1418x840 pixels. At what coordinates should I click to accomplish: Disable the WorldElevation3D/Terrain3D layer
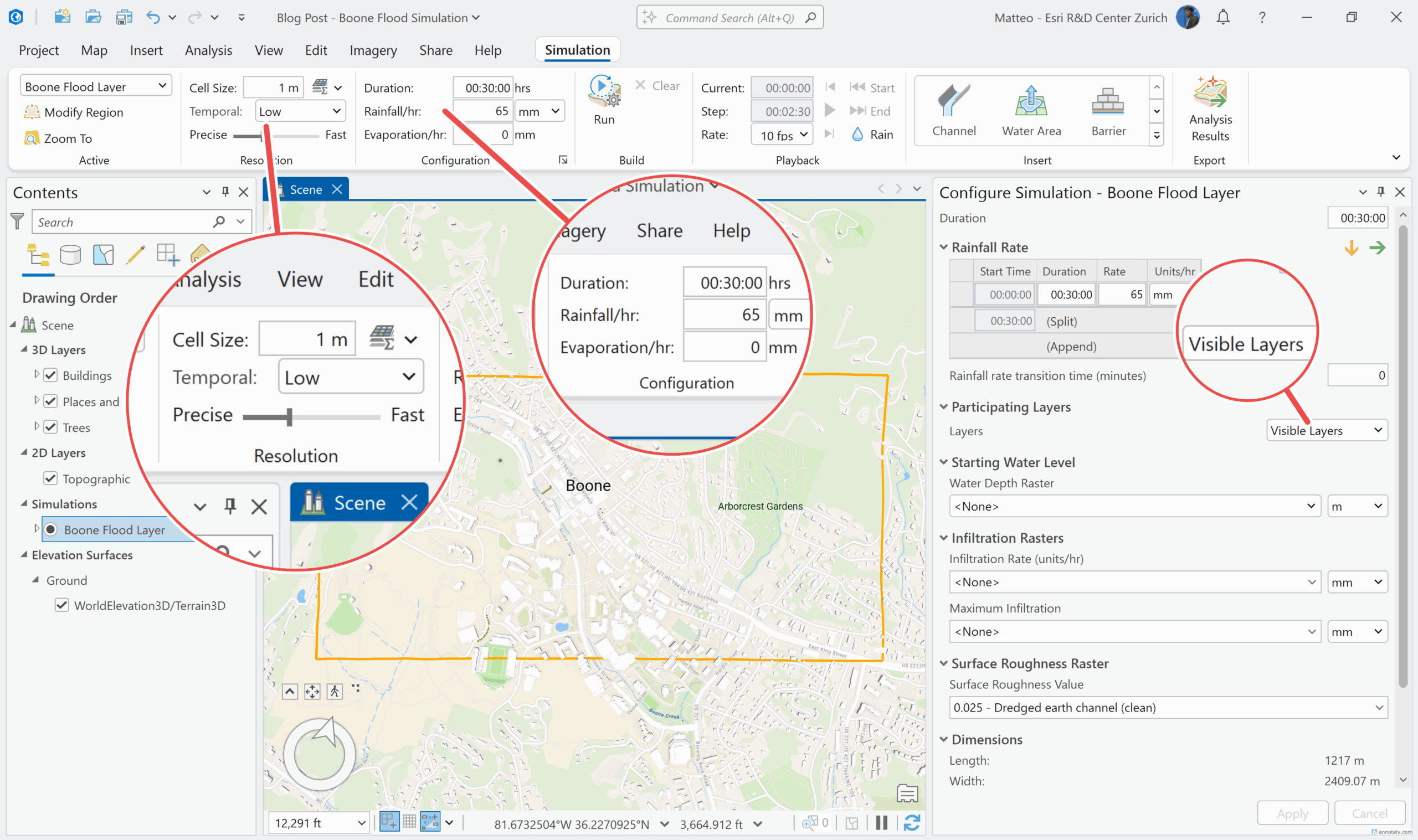click(61, 605)
